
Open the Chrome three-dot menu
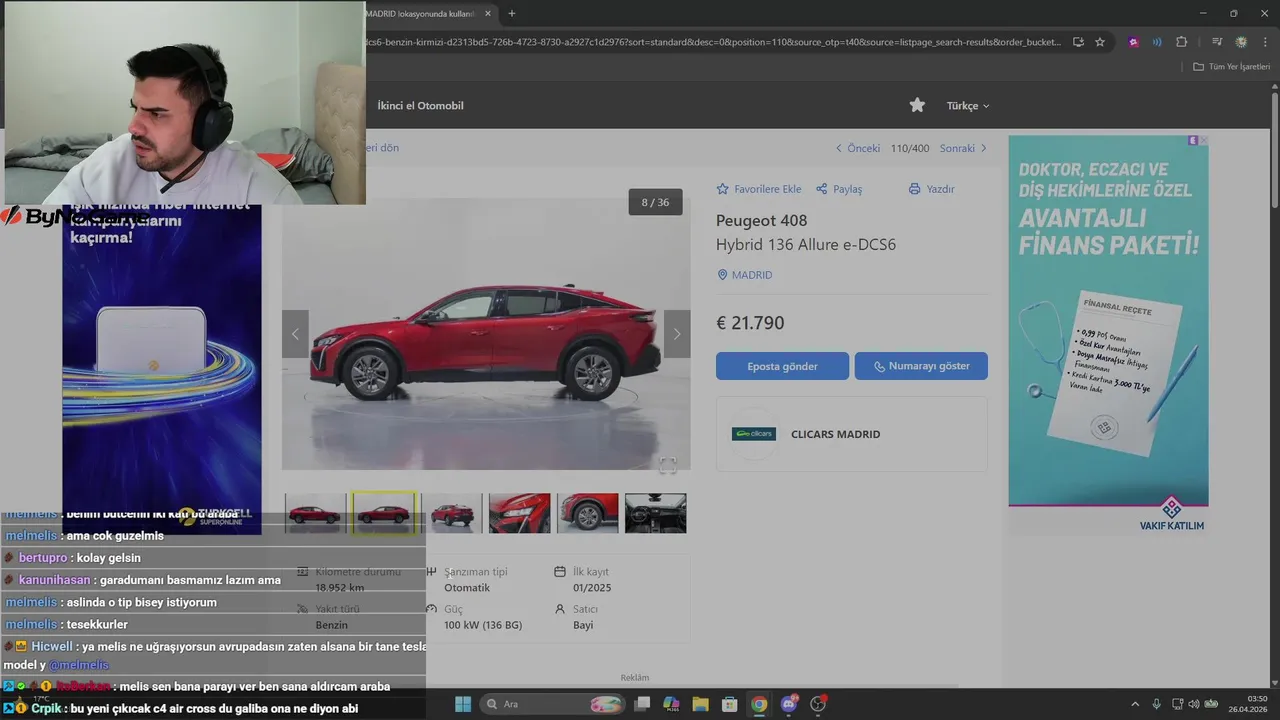[x=1264, y=42]
